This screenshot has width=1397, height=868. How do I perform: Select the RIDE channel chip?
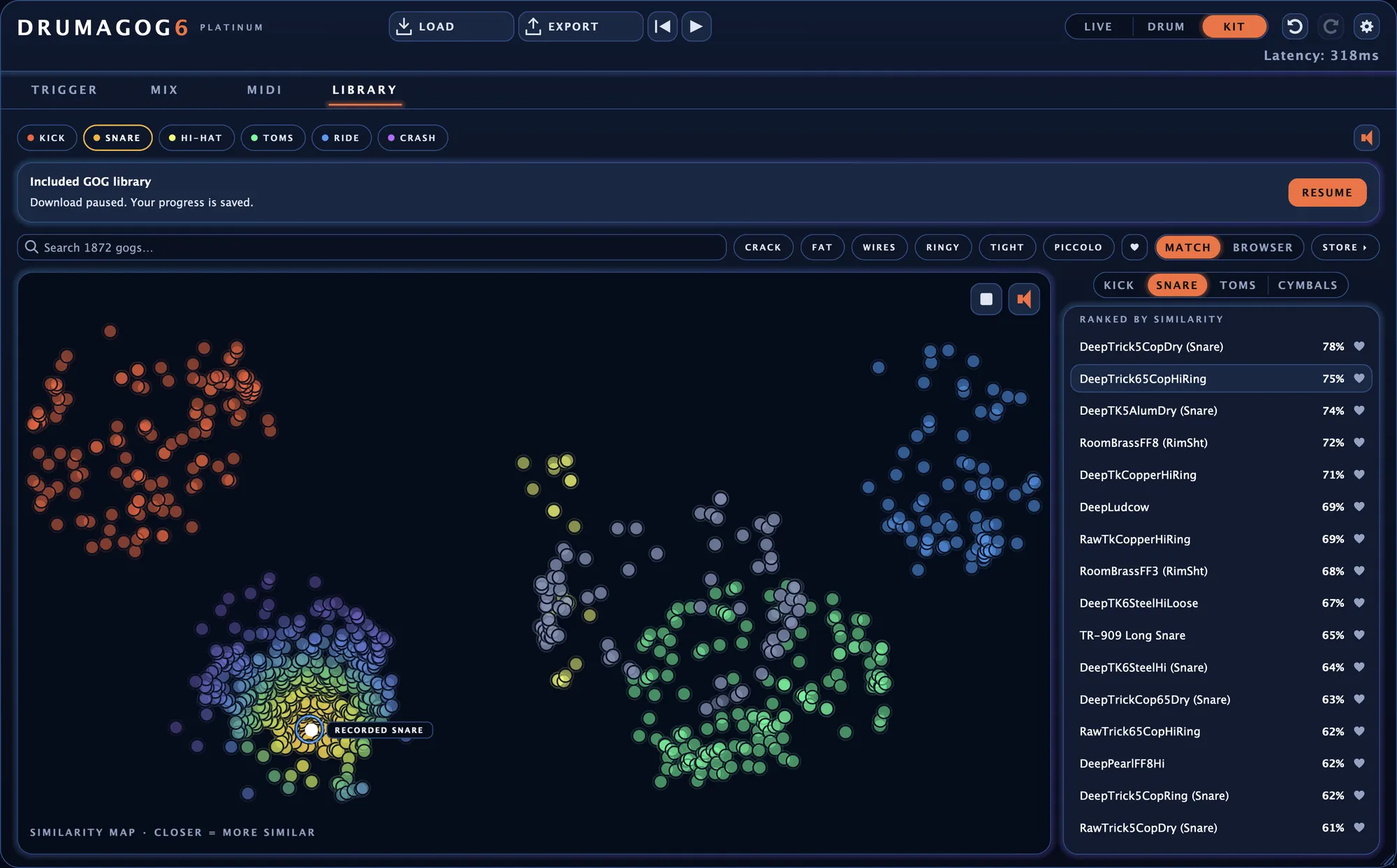point(342,138)
